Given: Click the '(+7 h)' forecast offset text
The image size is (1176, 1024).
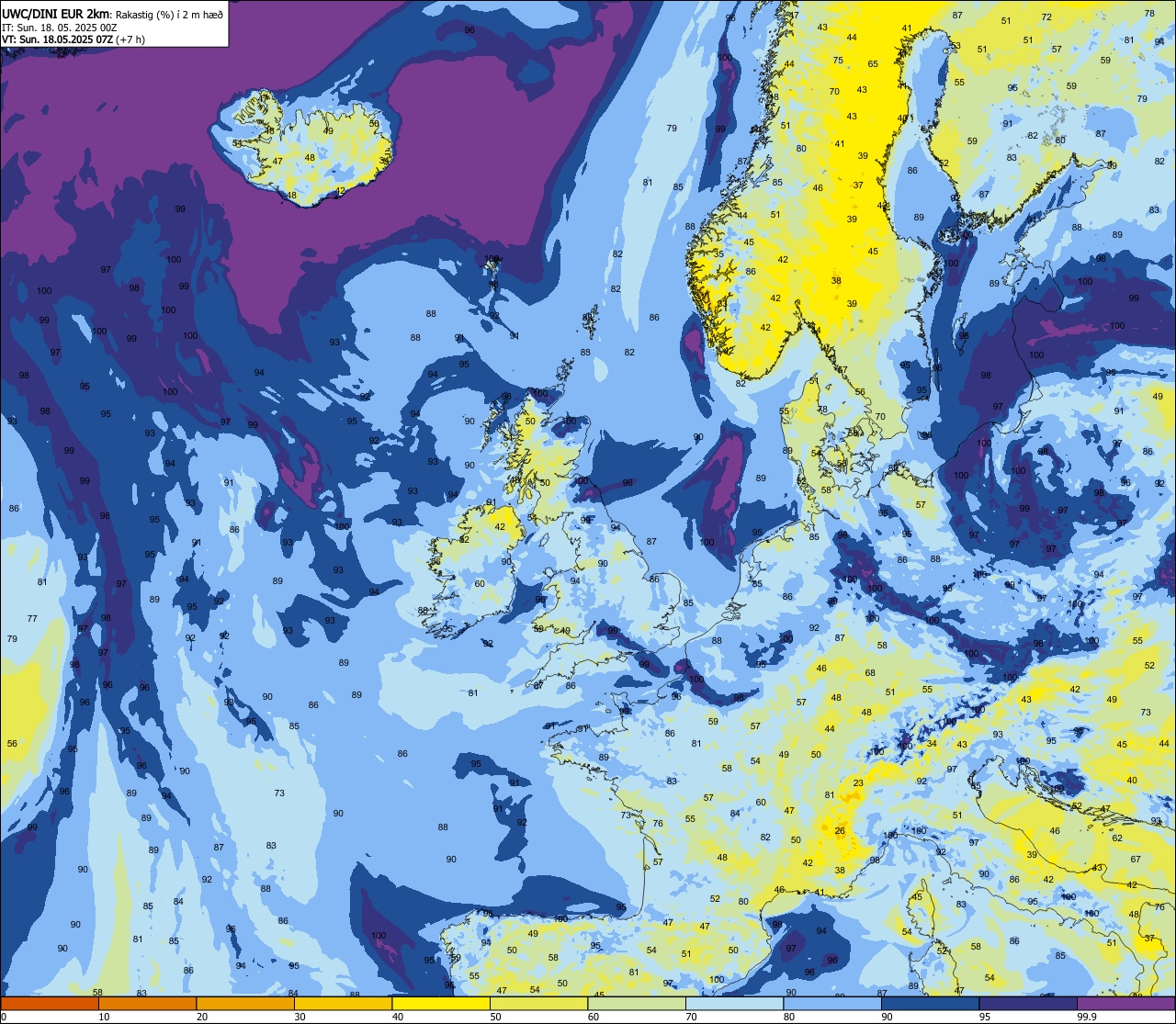Looking at the screenshot, I should point(131,39).
